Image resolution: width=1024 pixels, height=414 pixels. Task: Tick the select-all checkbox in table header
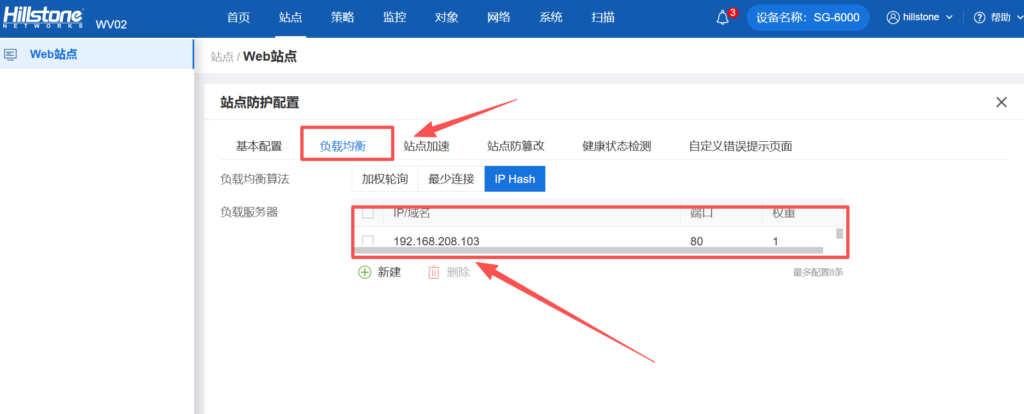coord(368,213)
